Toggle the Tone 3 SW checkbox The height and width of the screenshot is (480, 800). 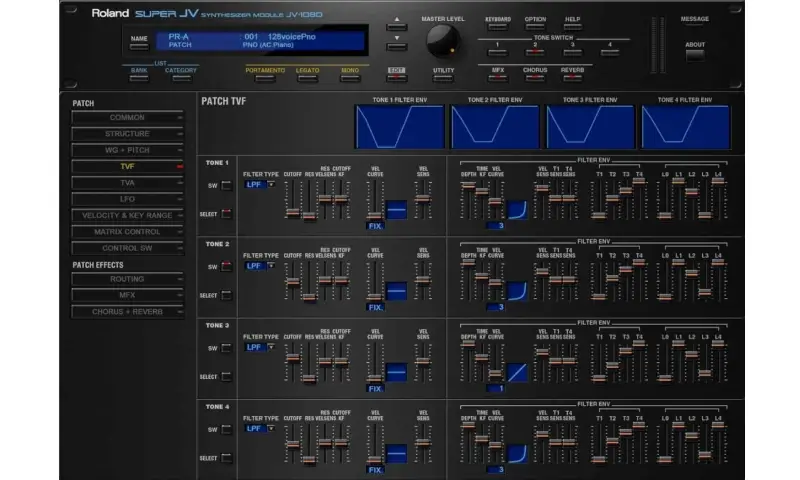tap(226, 348)
